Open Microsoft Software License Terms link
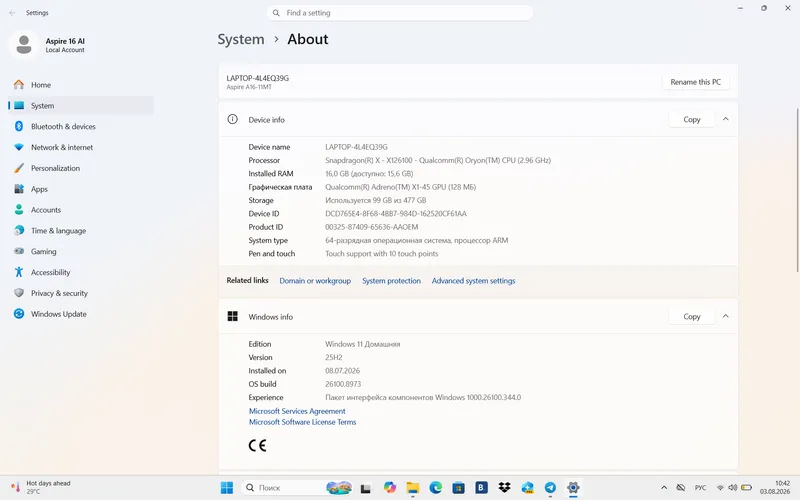The width and height of the screenshot is (800, 500). tap(303, 422)
